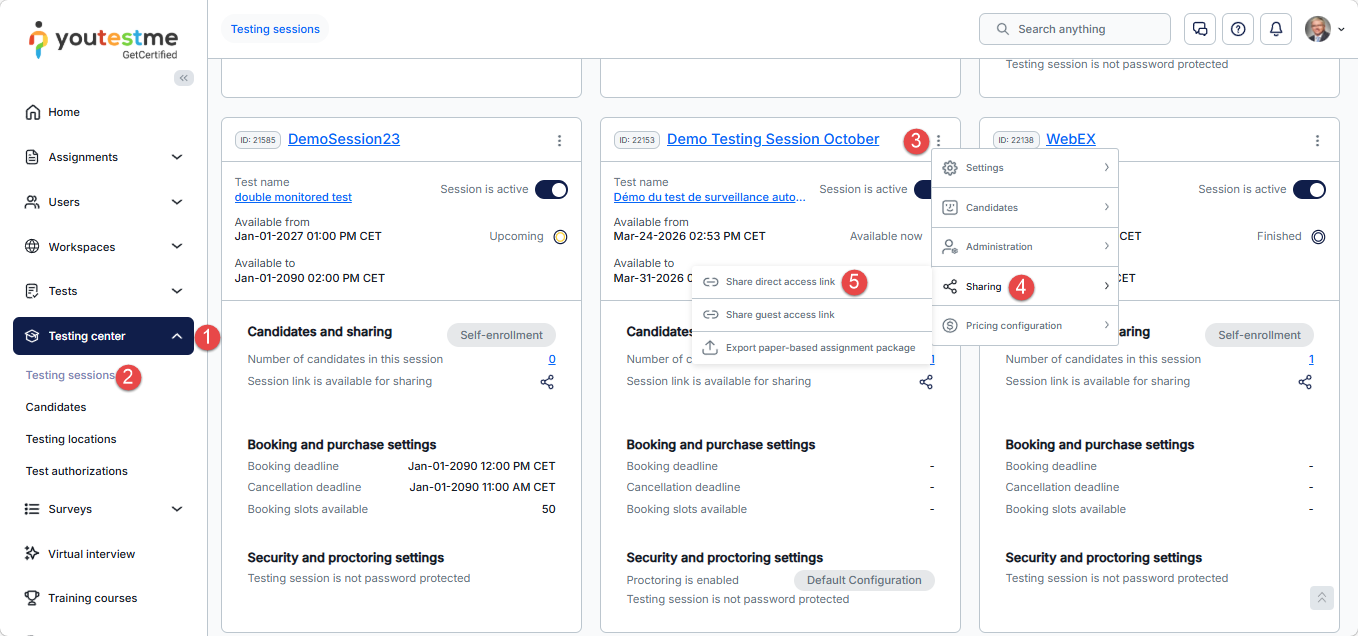Choose Export paper-based assignment package

pos(820,348)
